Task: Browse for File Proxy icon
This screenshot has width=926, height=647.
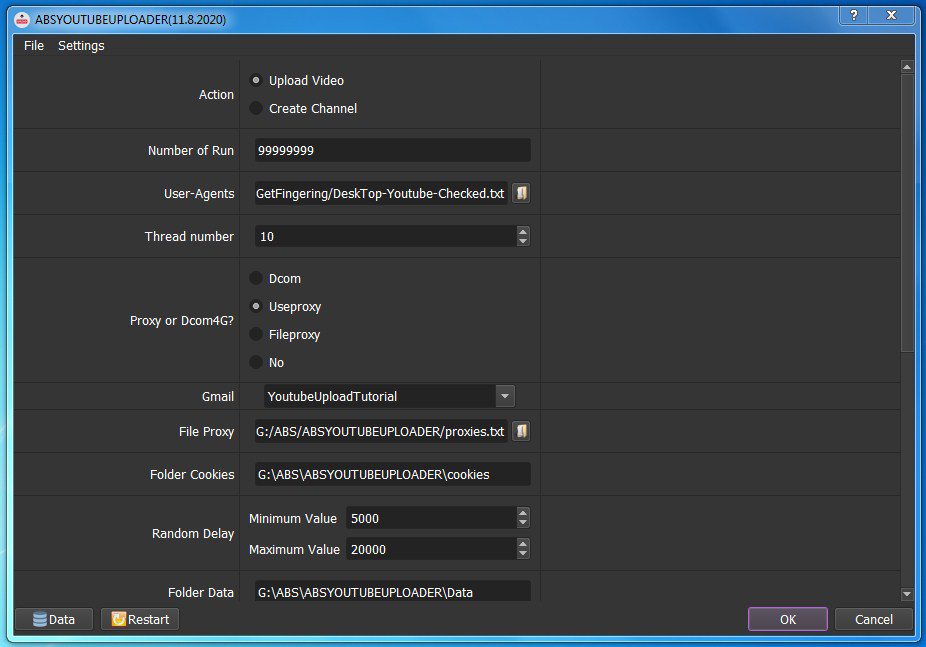Action: coord(521,431)
